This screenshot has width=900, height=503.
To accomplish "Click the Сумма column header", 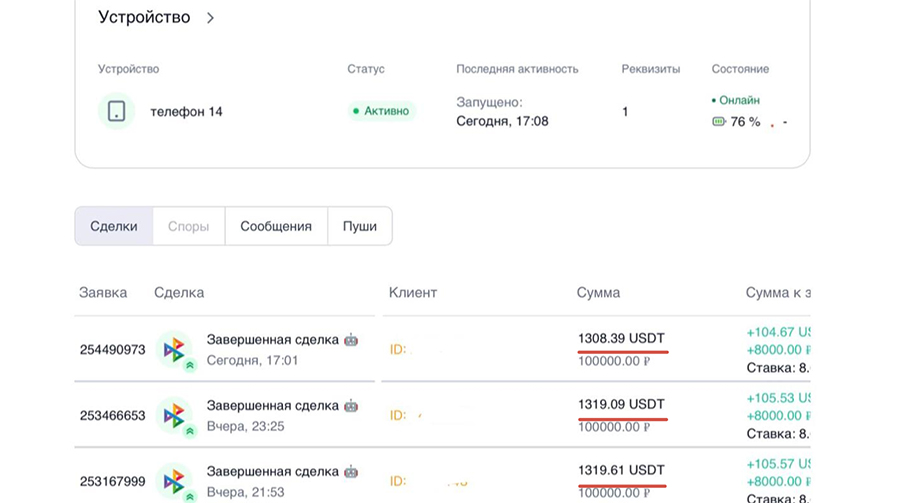I will tap(598, 292).
